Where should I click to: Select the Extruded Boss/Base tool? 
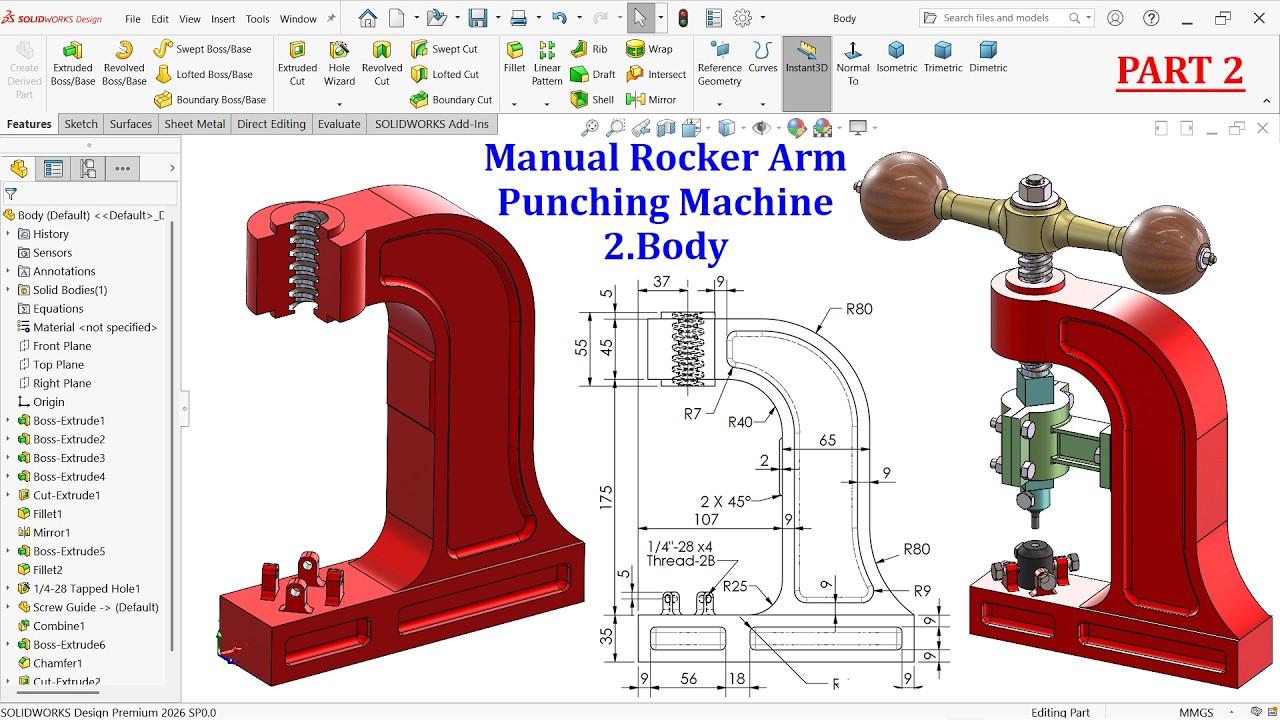click(72, 63)
